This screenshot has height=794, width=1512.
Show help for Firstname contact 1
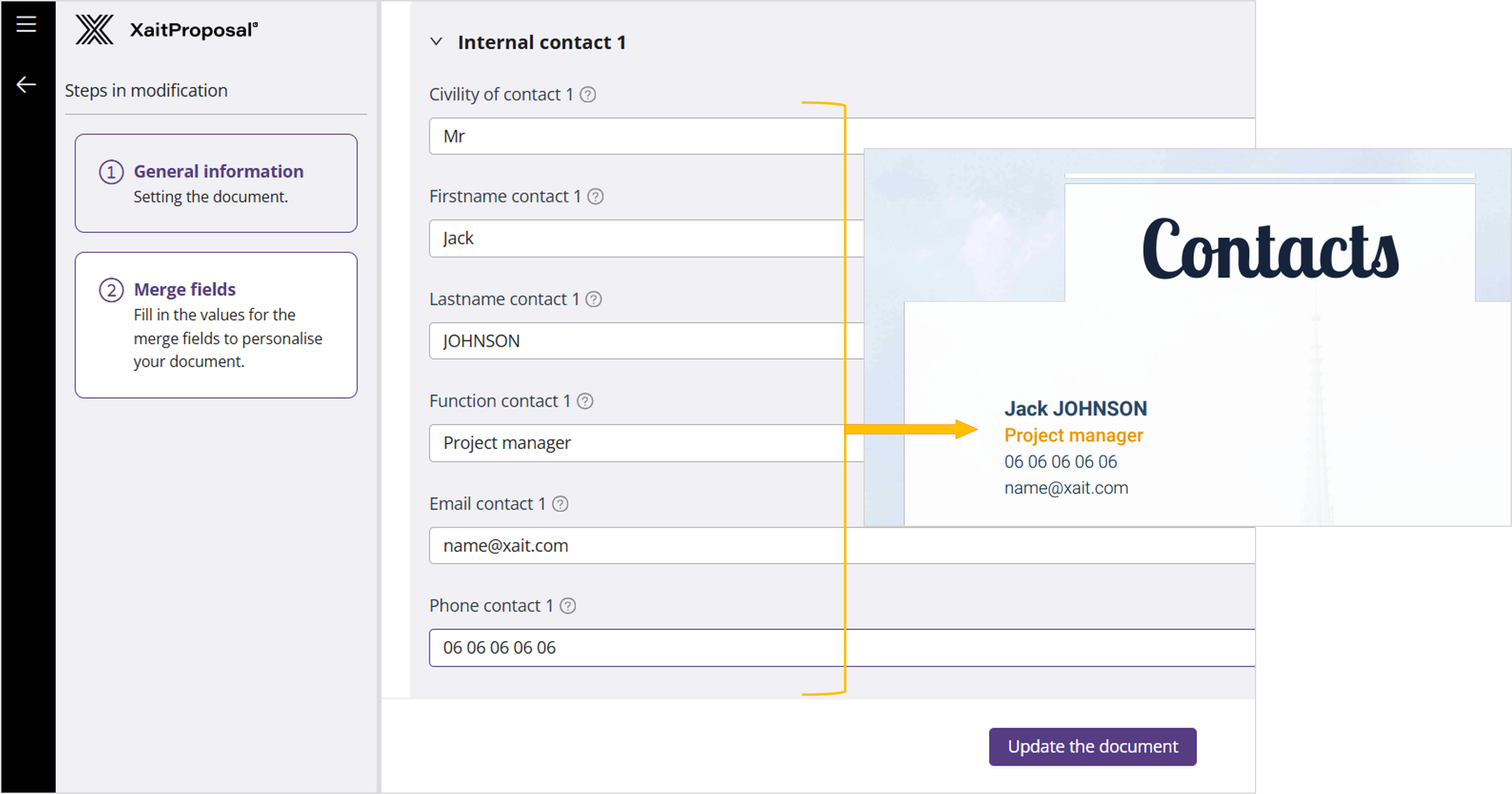pyautogui.click(x=595, y=197)
